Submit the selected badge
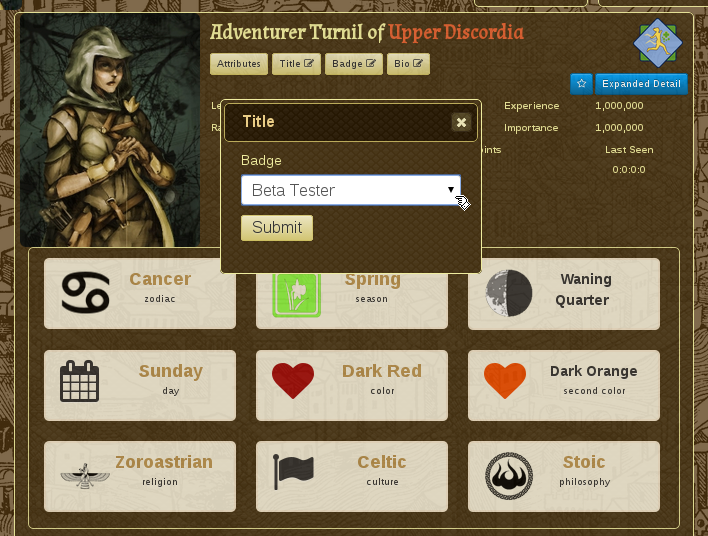 (277, 228)
